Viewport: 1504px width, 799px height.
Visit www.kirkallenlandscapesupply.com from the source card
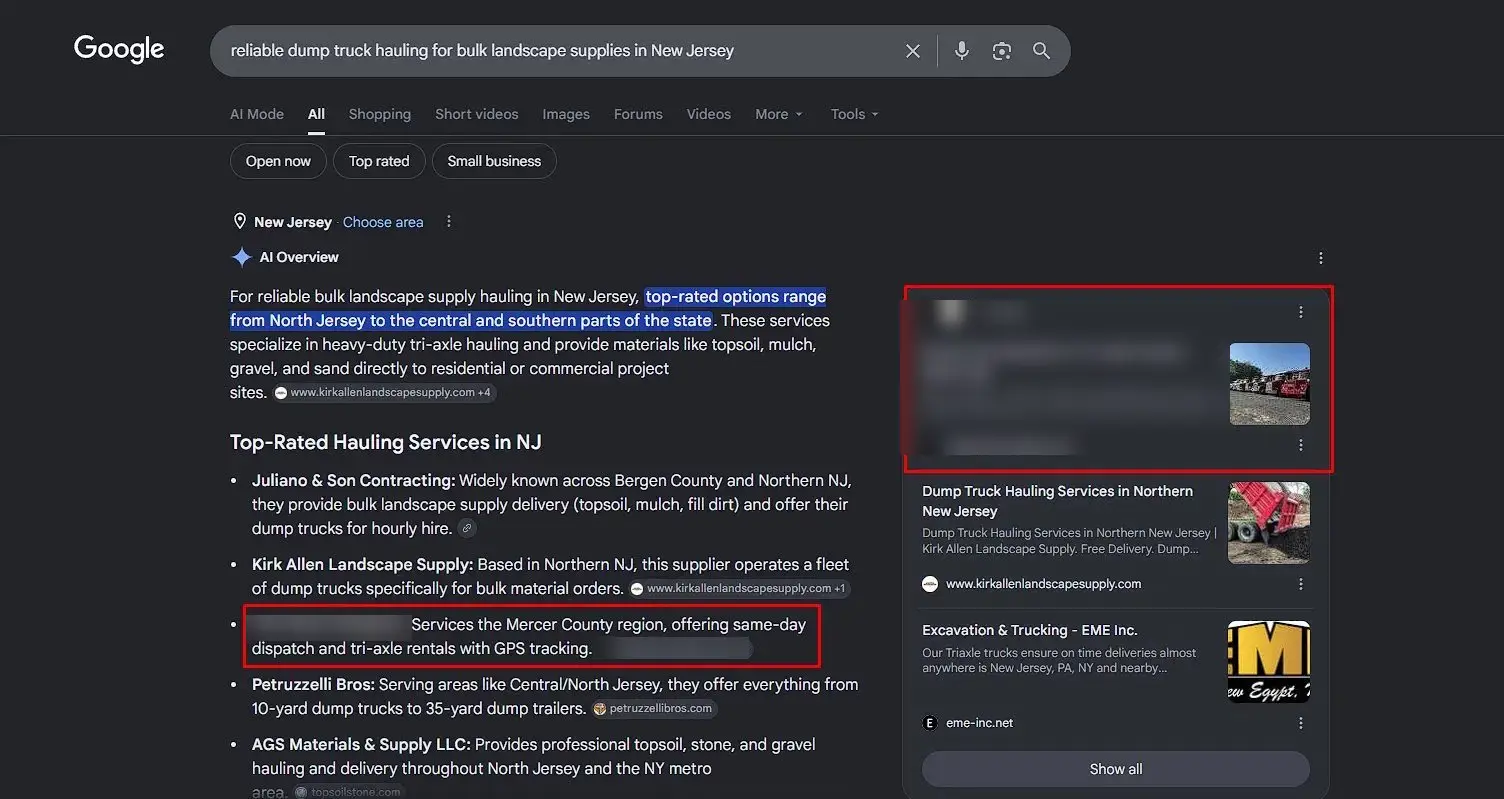(x=1044, y=584)
